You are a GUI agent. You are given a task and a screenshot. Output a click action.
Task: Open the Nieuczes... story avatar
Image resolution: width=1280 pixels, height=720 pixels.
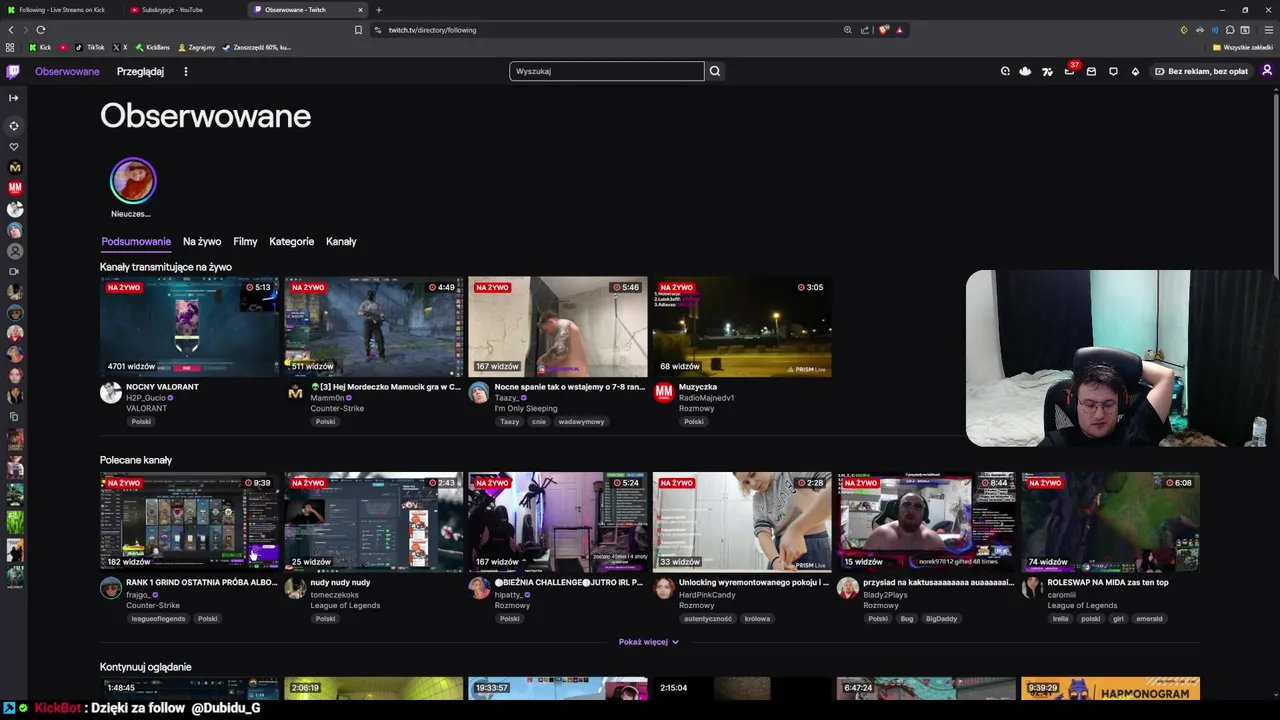[133, 181]
